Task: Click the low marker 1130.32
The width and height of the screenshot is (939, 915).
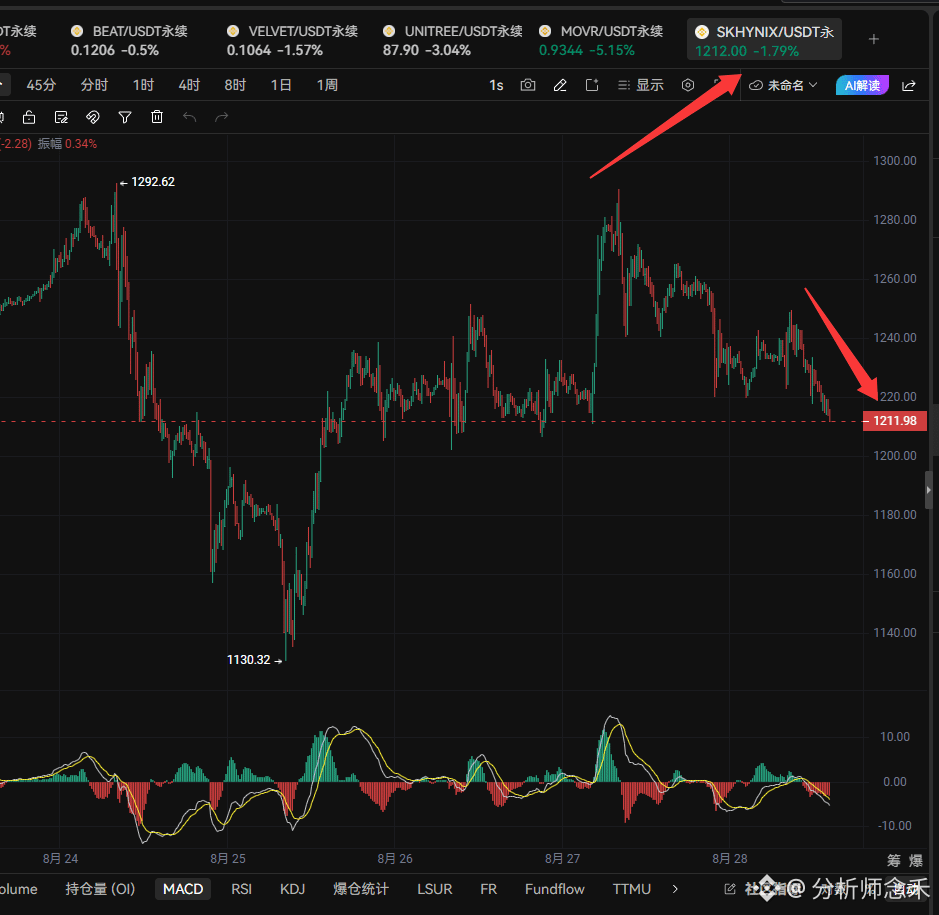Action: tap(249, 660)
